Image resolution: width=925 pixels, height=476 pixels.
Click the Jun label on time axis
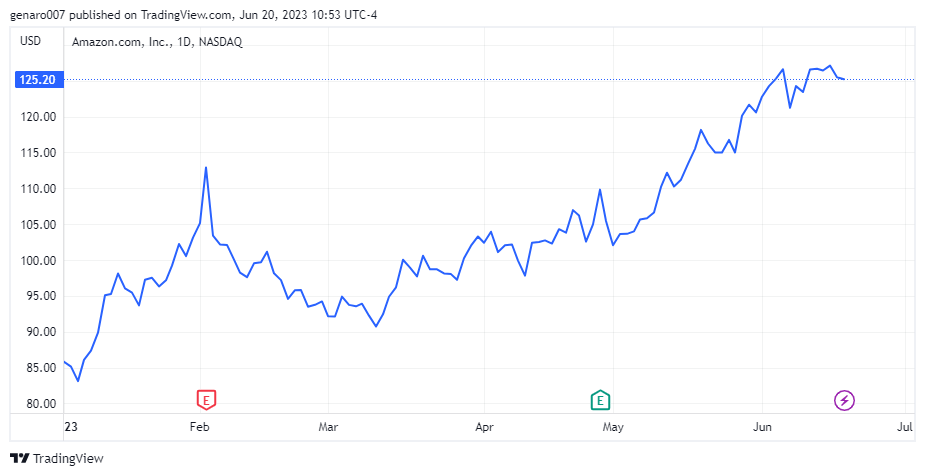pos(762,427)
